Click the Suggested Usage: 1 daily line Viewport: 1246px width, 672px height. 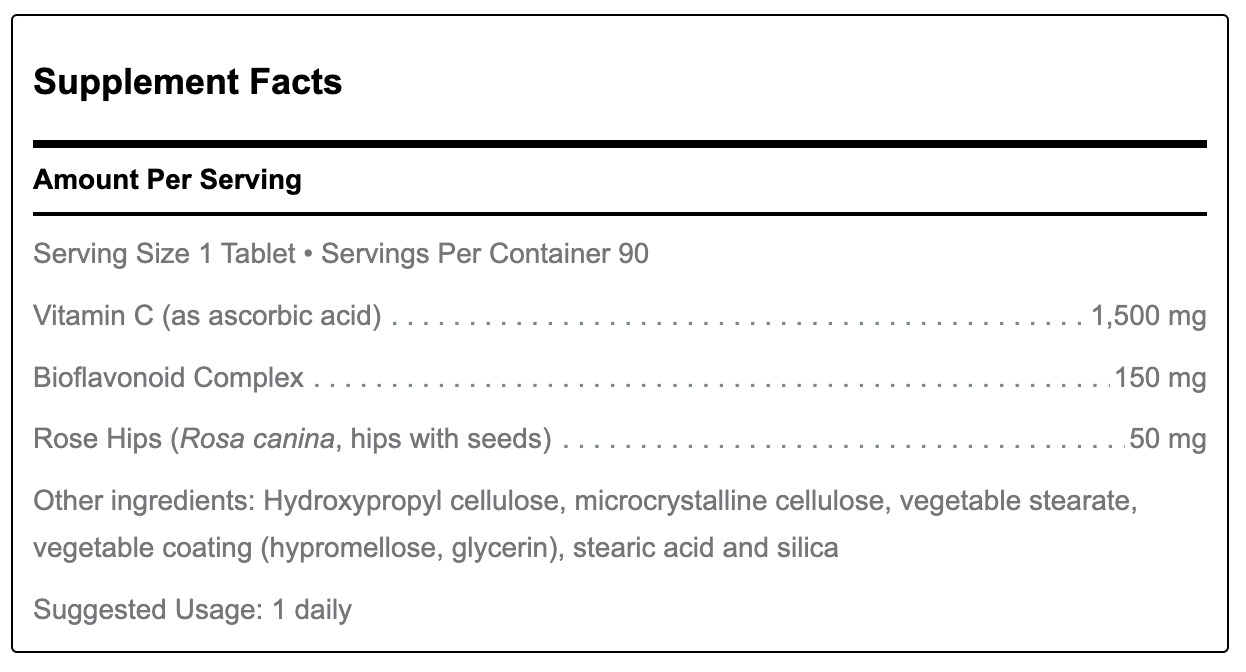tap(193, 609)
